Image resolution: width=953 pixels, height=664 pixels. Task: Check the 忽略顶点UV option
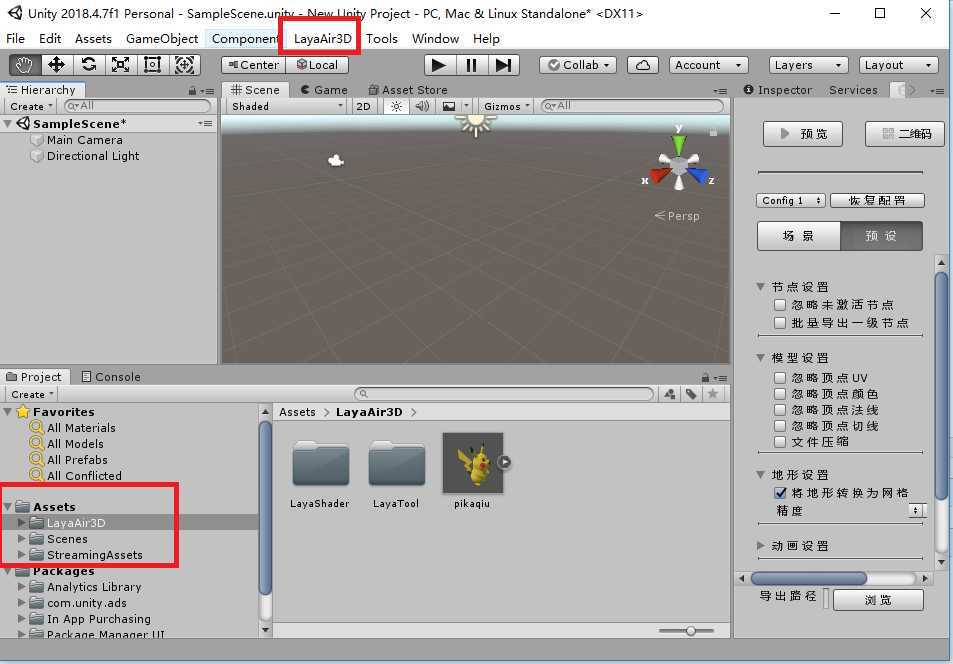click(780, 378)
